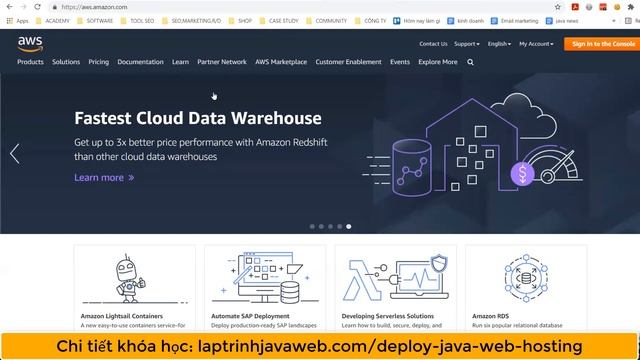Select the fifth active carousel dot

point(349,227)
